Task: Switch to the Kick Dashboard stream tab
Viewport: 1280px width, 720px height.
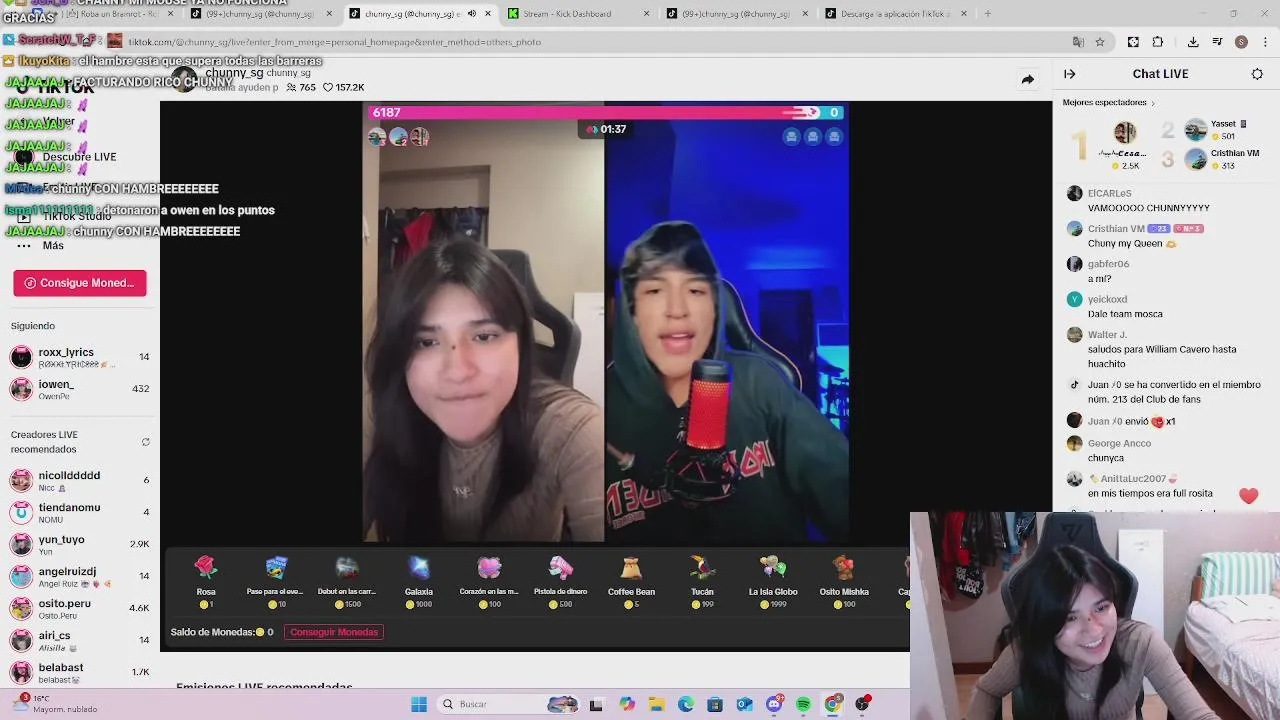Action: [579, 14]
